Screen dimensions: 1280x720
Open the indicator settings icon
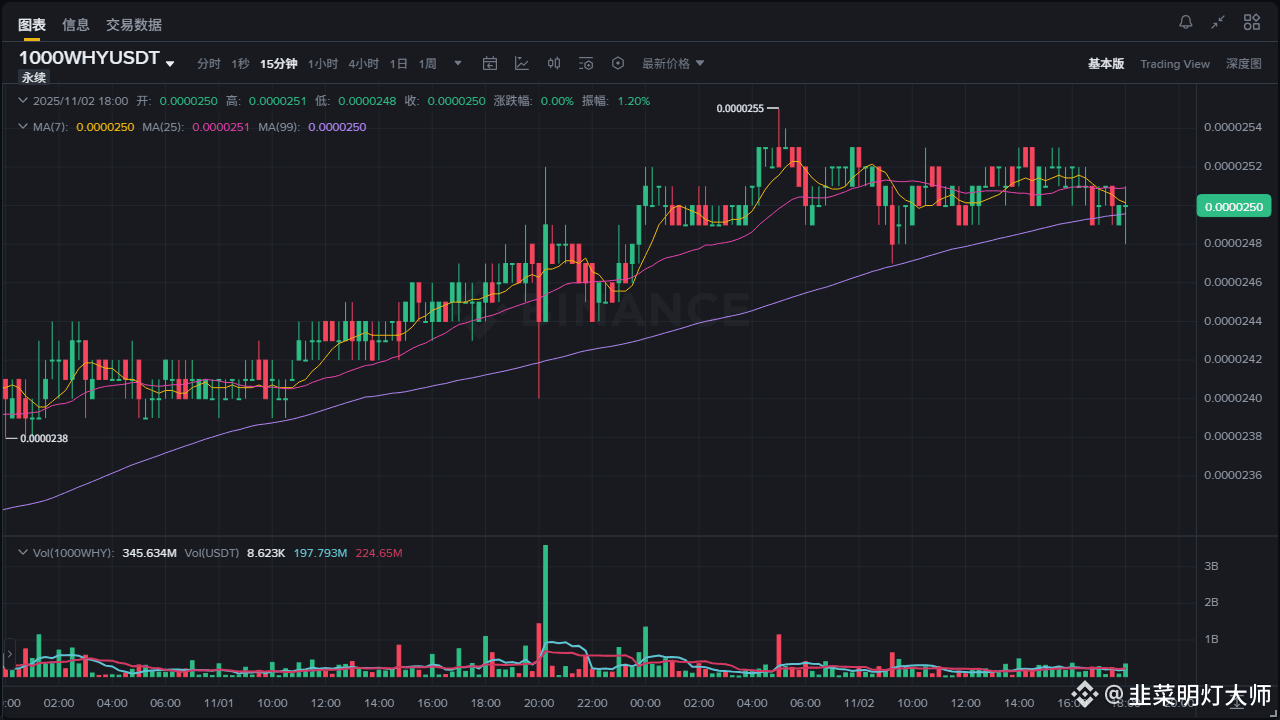(586, 63)
